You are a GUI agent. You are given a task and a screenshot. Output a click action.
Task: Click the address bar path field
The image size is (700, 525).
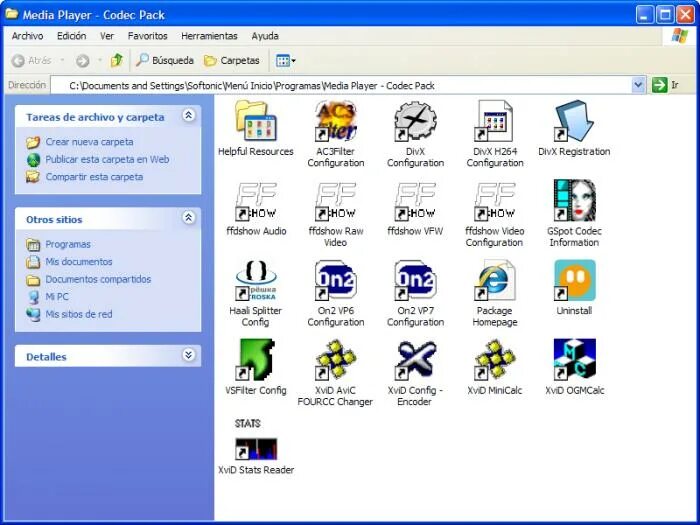click(x=341, y=85)
